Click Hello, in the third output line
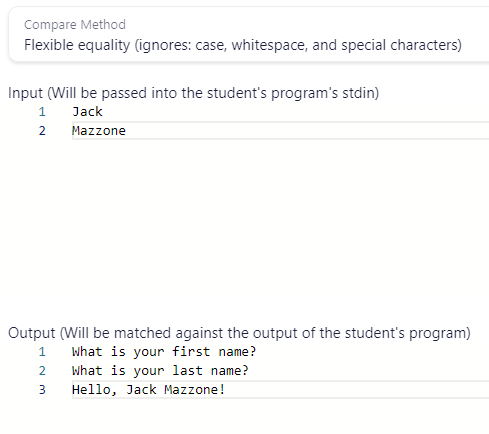Viewport: 489px width, 434px height. (94, 390)
